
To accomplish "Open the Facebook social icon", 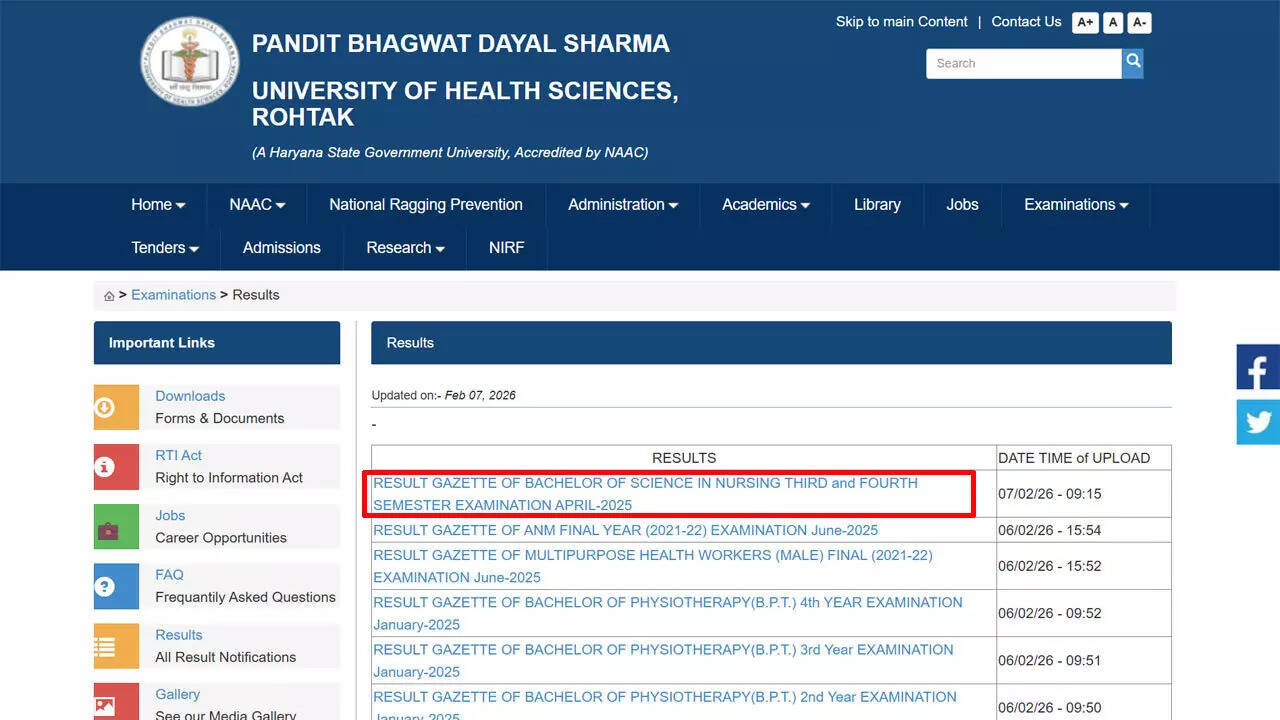I will click(1258, 367).
